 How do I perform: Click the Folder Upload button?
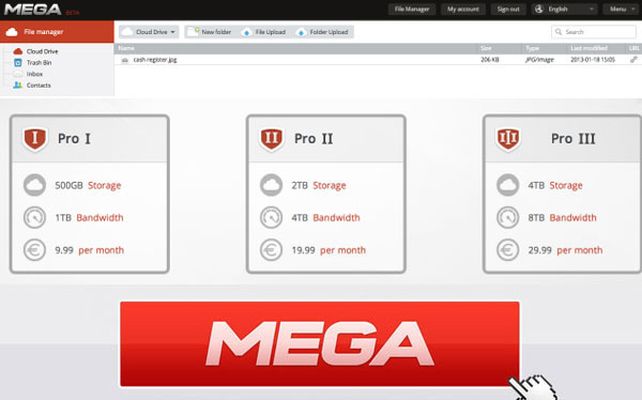tap(323, 32)
